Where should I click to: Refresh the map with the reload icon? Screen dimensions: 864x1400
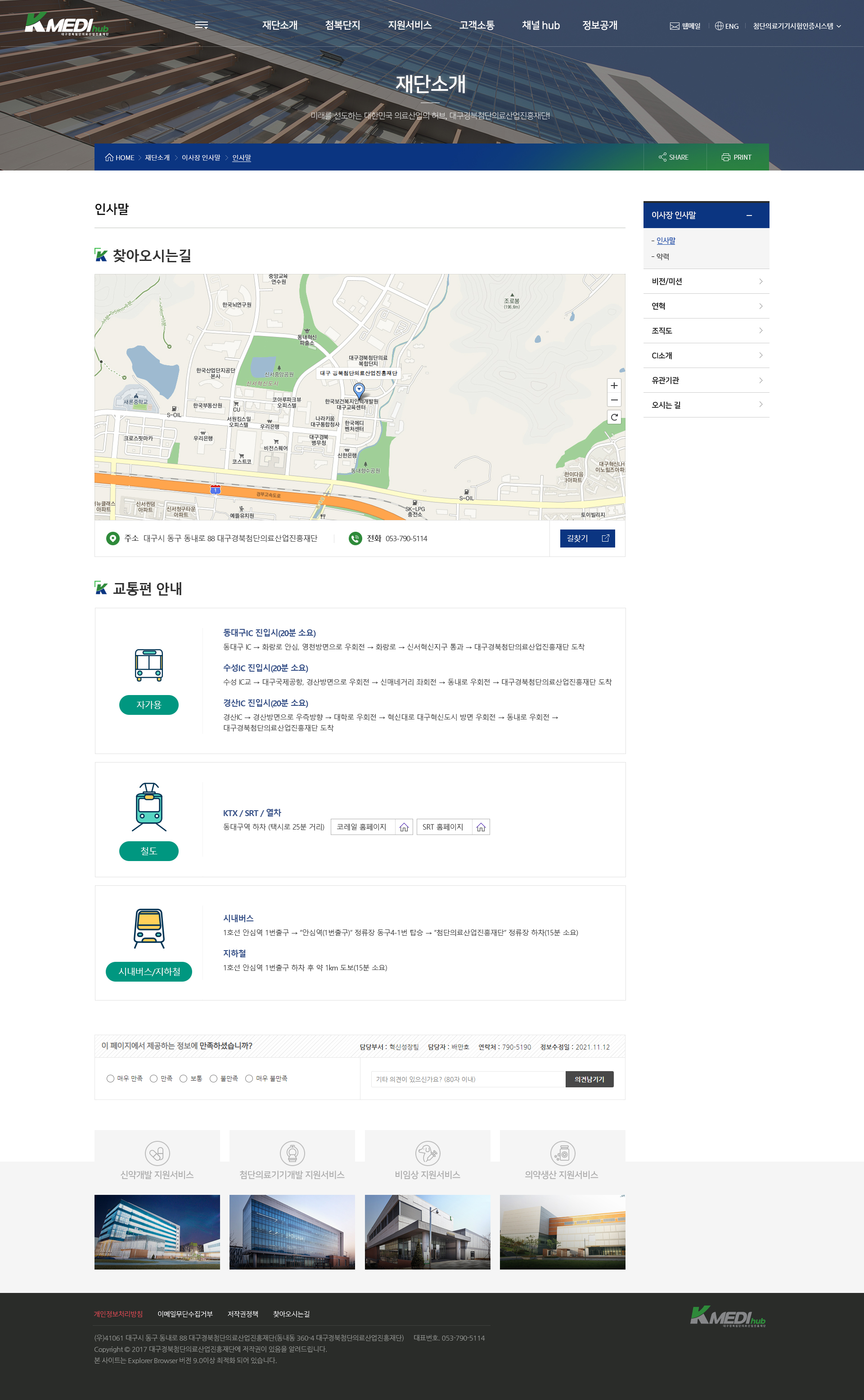(x=614, y=417)
